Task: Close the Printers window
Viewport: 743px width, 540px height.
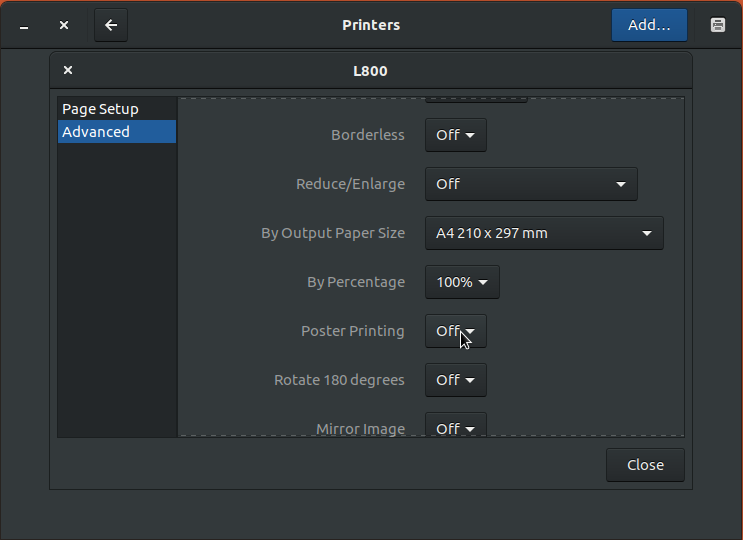Action: [64, 25]
